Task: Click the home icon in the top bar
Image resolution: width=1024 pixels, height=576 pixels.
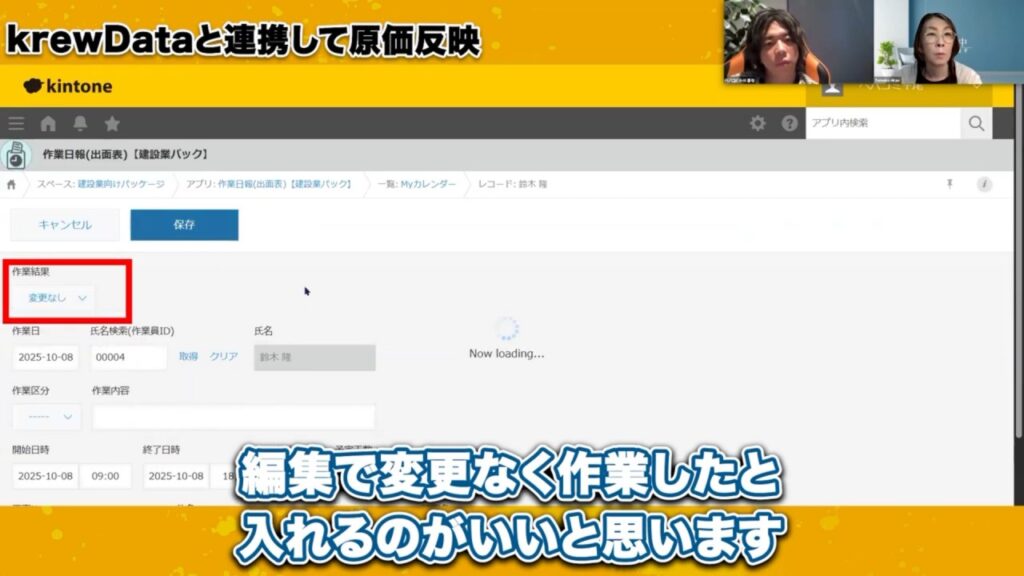Action: click(x=47, y=124)
